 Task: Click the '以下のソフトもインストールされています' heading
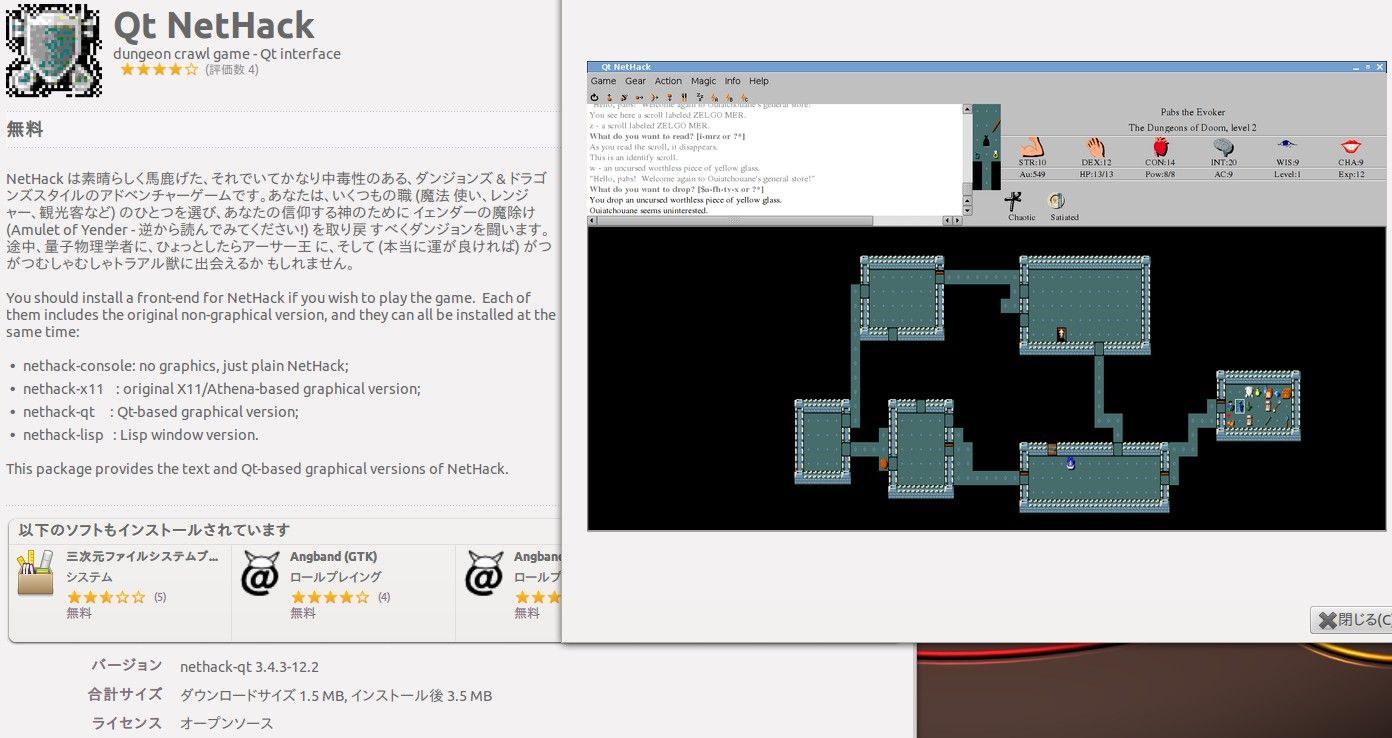154,530
